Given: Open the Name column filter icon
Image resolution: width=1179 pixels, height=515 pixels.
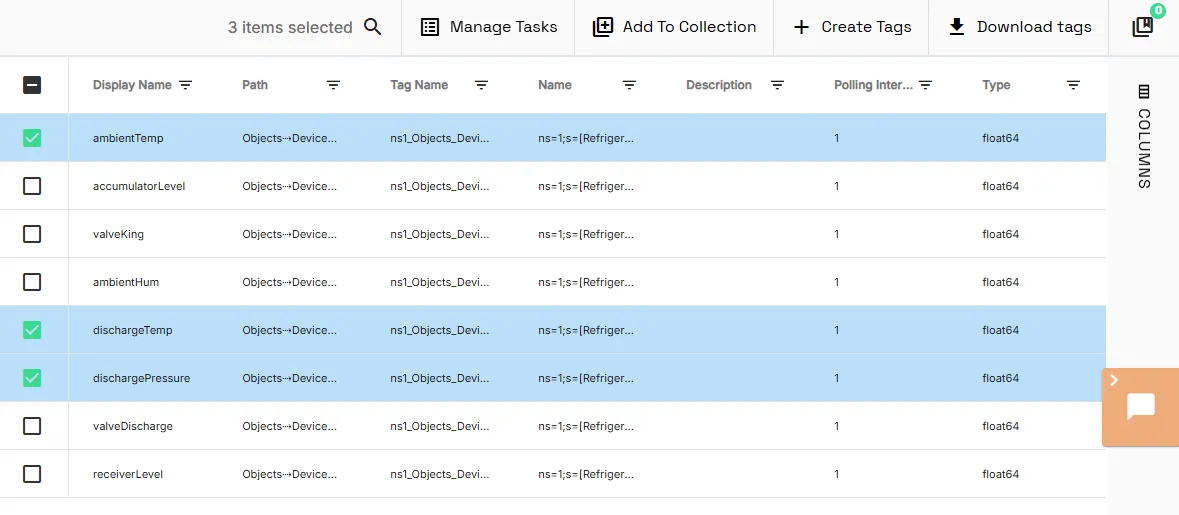Looking at the screenshot, I should tap(629, 85).
